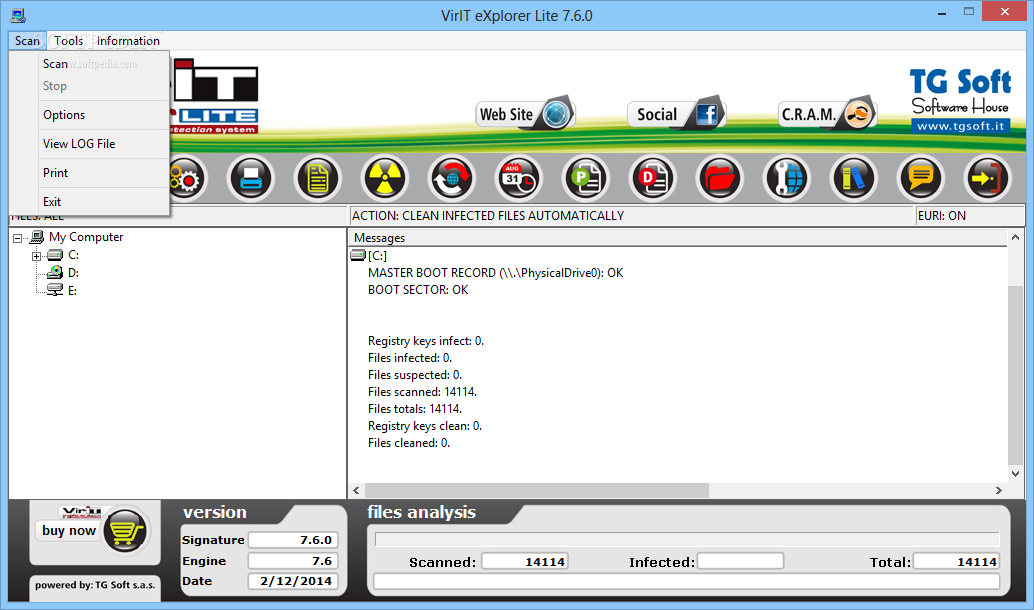Open the books manual icon
Viewport: 1034px width, 610px height.
pyautogui.click(x=853, y=178)
